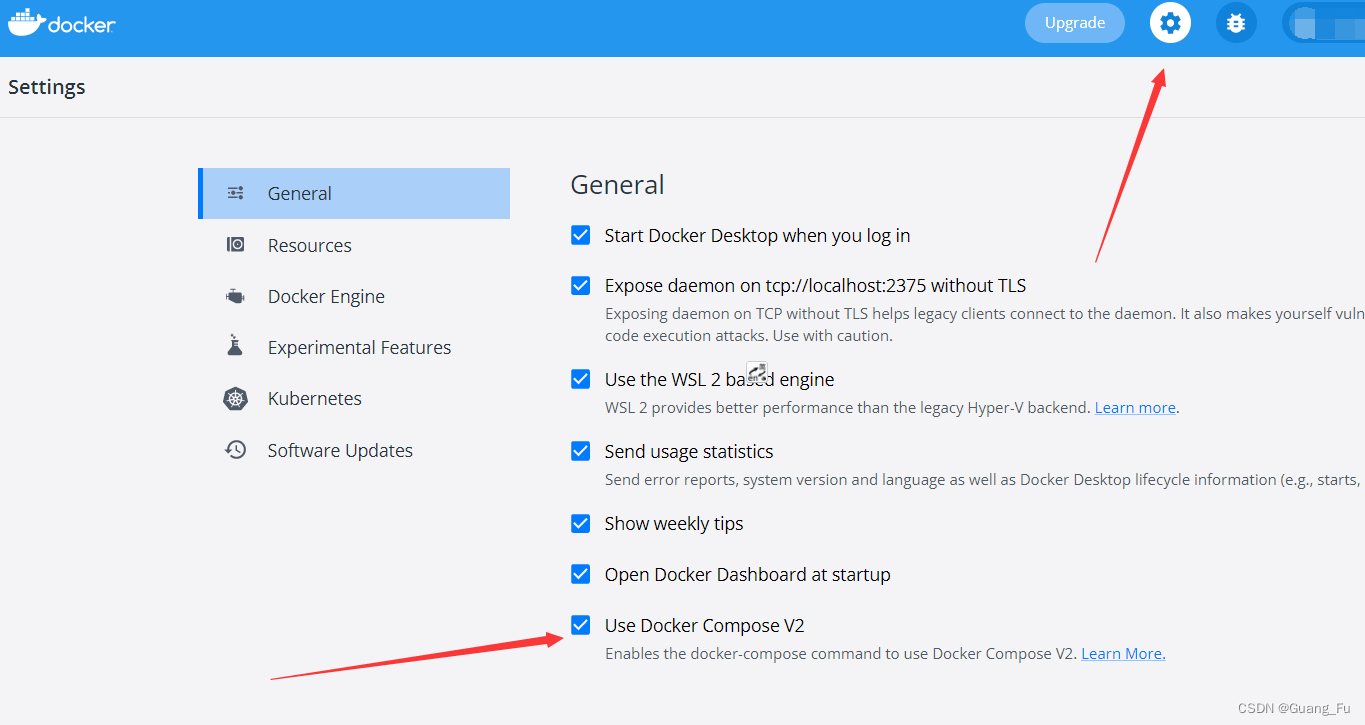The width and height of the screenshot is (1365, 725).
Task: Uncheck Open Docker Dashboard at startup
Action: click(x=580, y=574)
